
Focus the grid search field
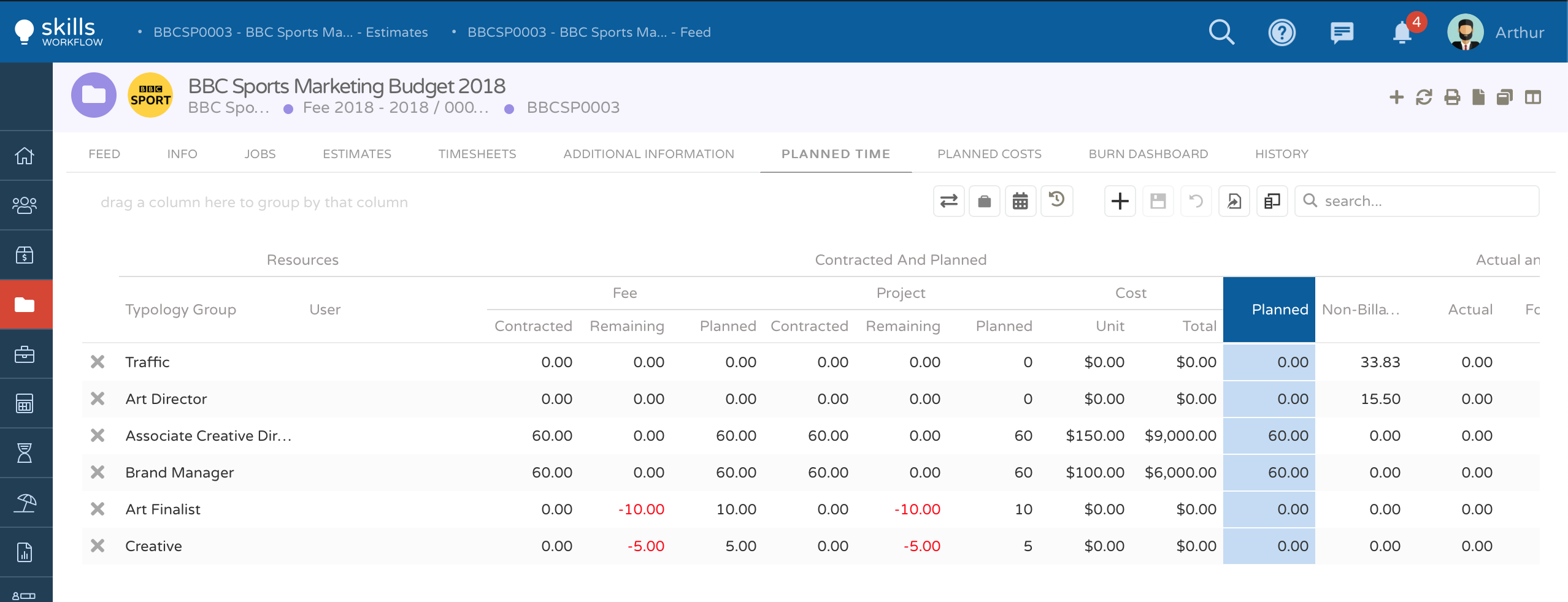pyautogui.click(x=1417, y=201)
